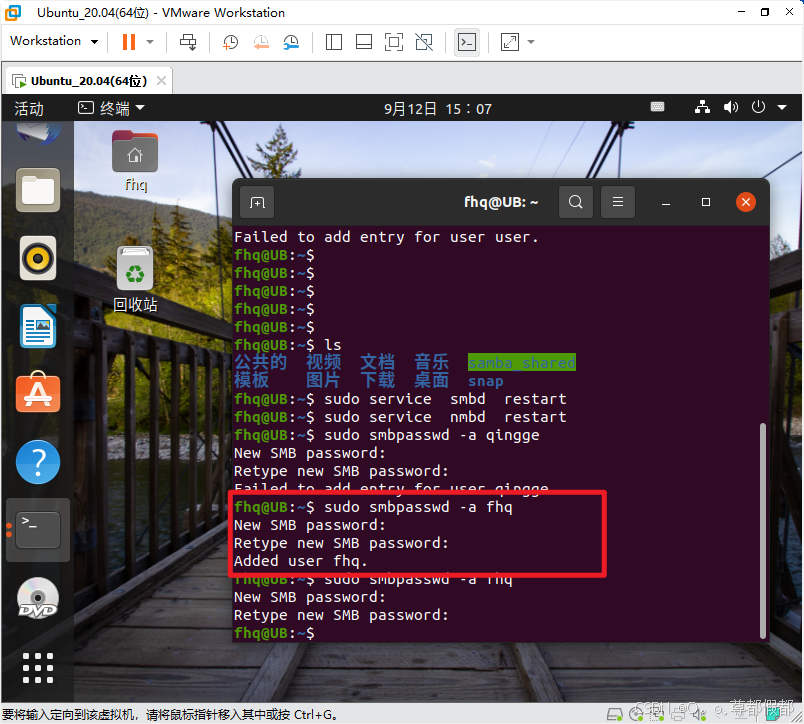Close the fhq@UB terminal window
804x724 pixels.
[746, 202]
